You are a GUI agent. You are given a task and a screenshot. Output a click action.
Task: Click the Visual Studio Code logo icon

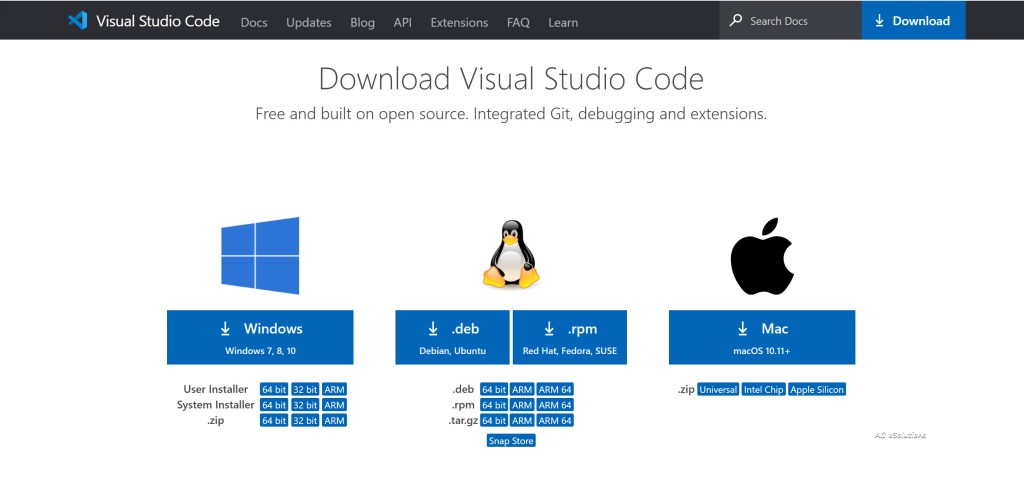(x=77, y=21)
